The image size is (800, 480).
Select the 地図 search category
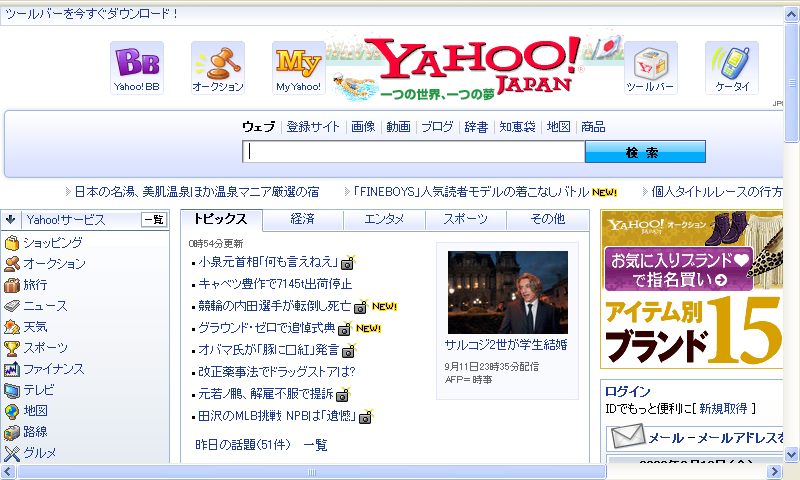click(x=559, y=127)
